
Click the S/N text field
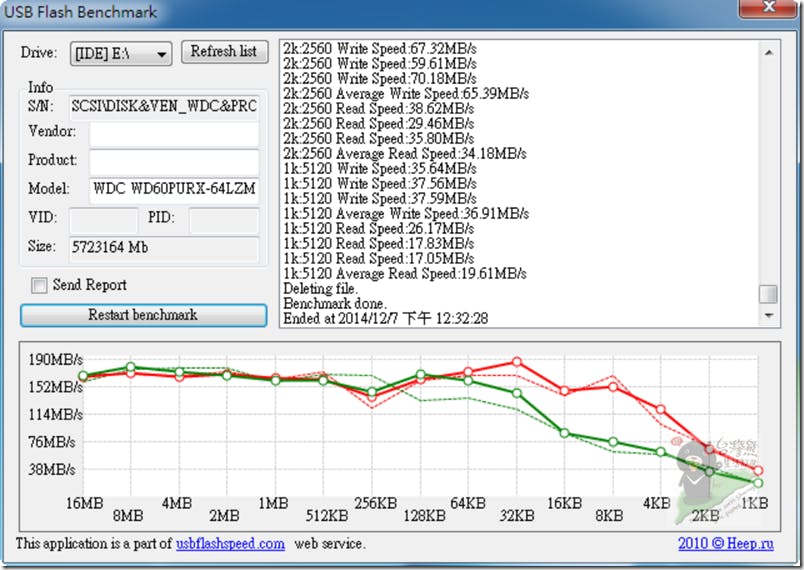pos(164,105)
